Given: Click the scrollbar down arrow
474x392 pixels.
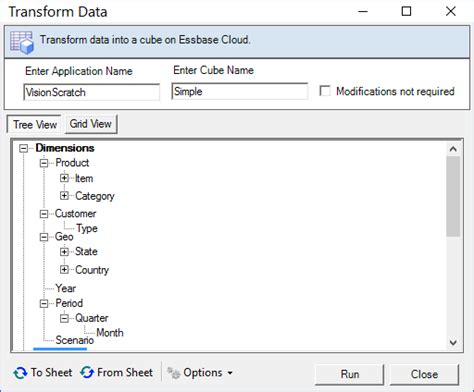Looking at the screenshot, I should 453,342.
